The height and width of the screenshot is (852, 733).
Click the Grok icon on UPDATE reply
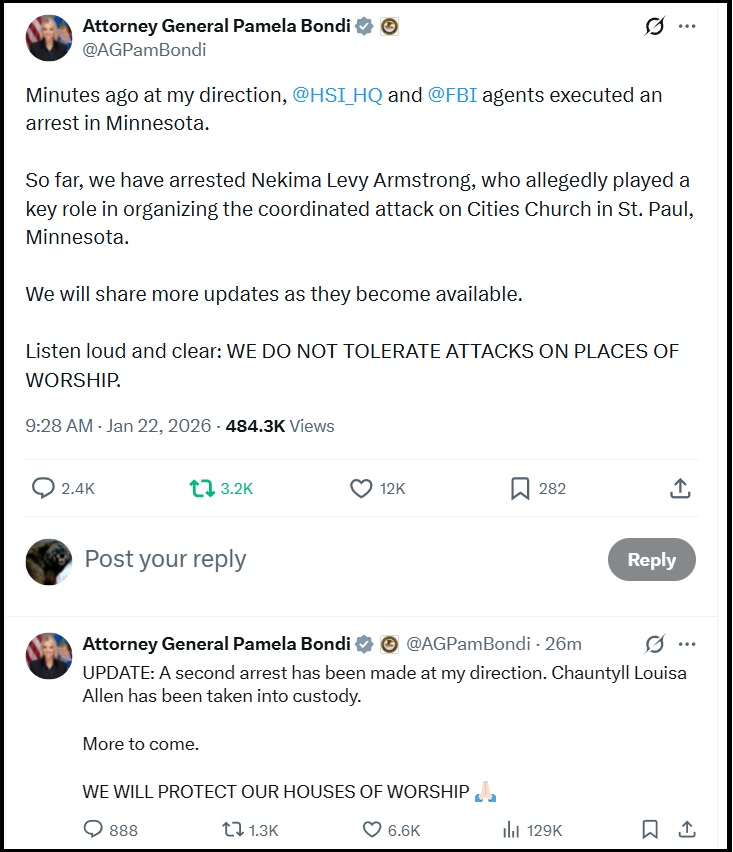coord(655,644)
